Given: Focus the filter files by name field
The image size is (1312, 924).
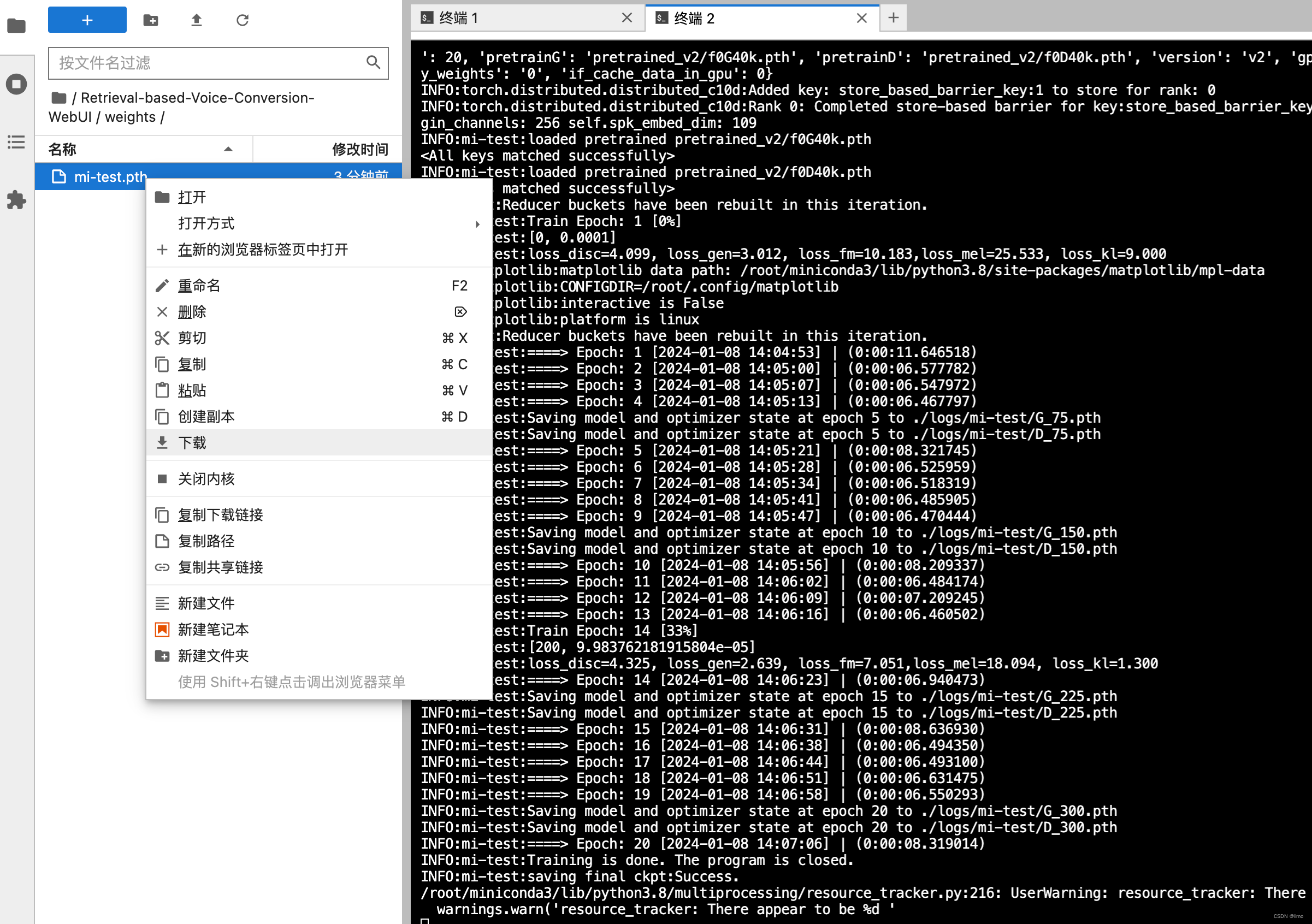Looking at the screenshot, I should pyautogui.click(x=206, y=62).
